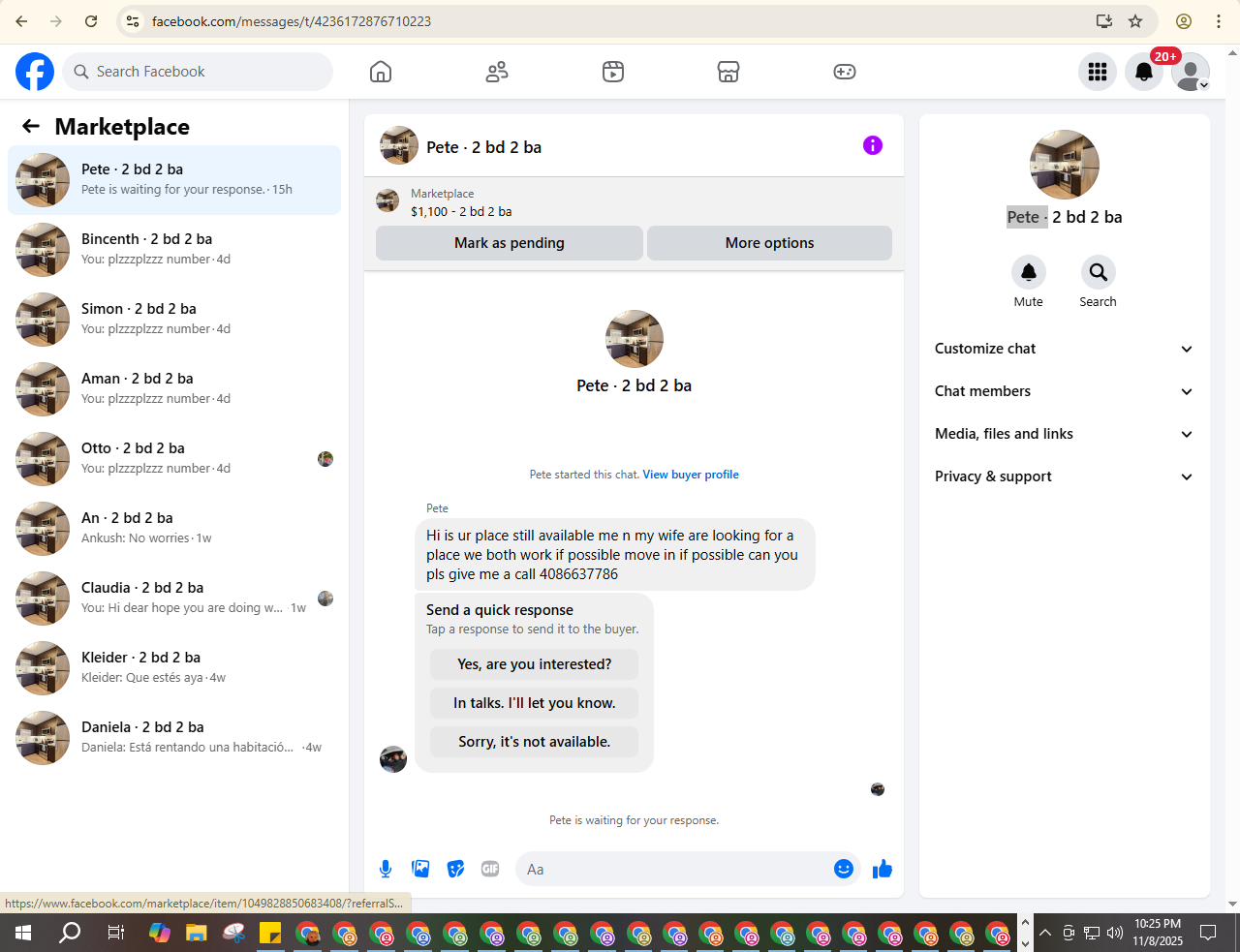Expand Media, files and links section
Viewport: 1240px width, 952px height.
coord(1064,434)
